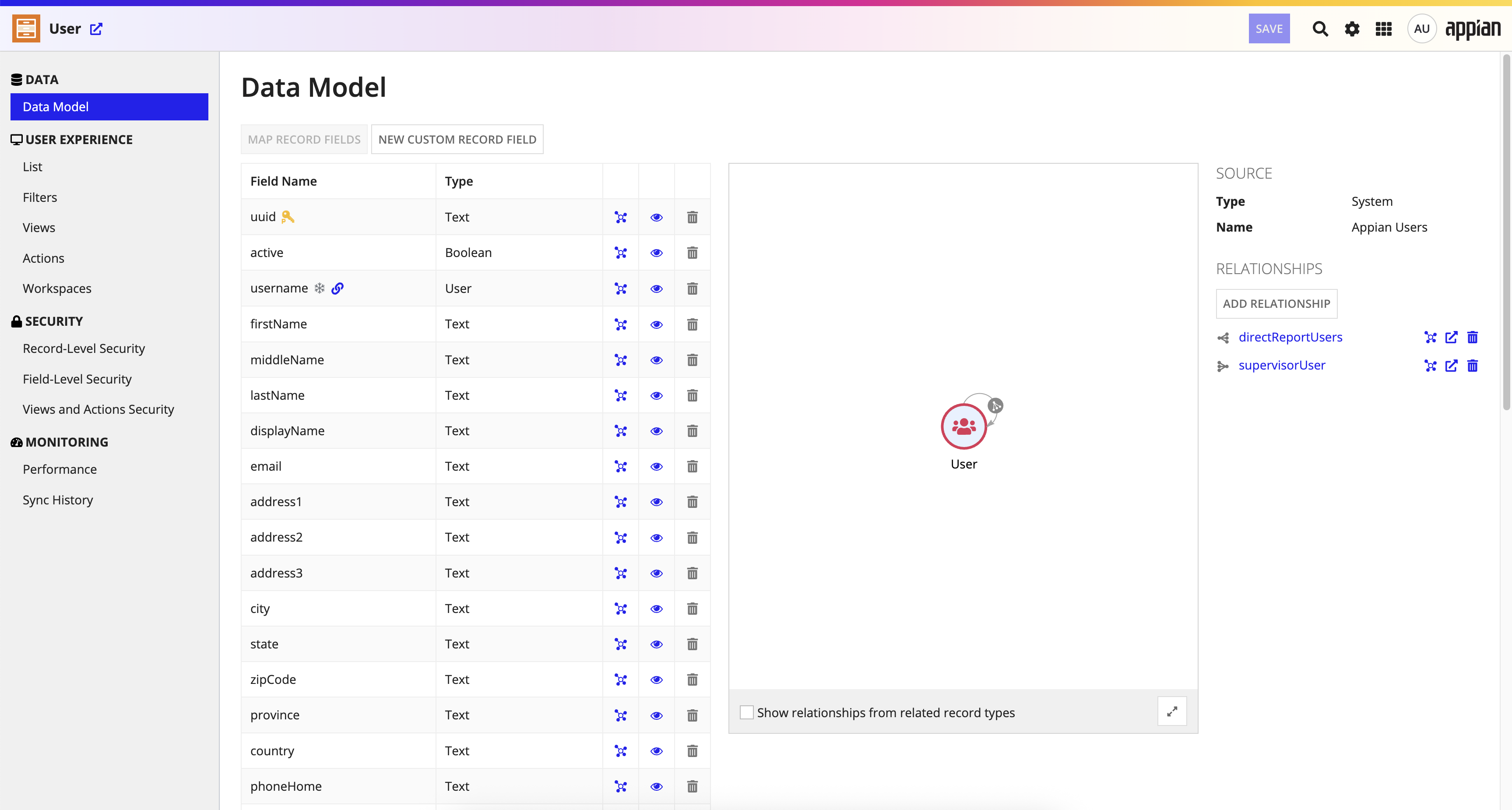View dependents of supervisorUser relationship

point(1431,366)
